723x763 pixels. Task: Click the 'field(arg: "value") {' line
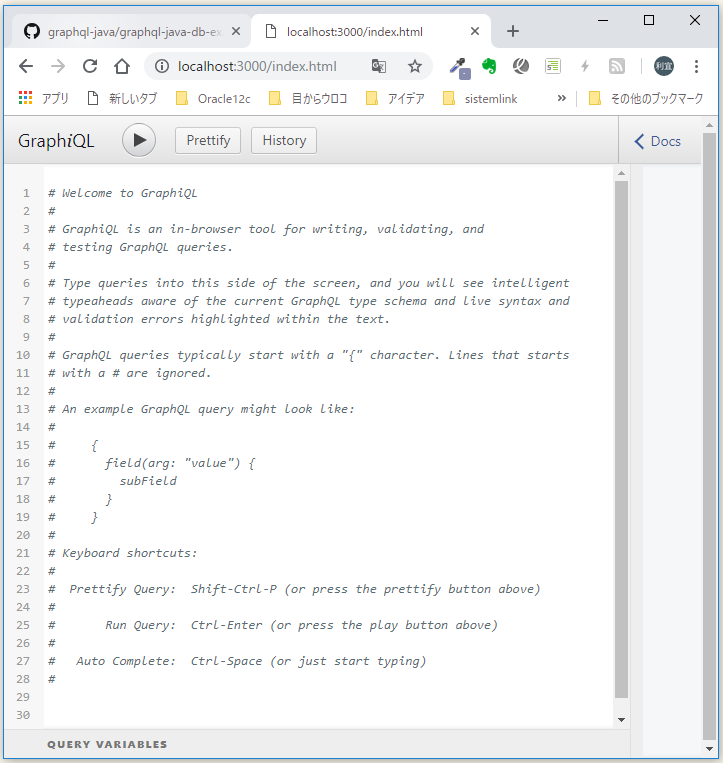(180, 463)
